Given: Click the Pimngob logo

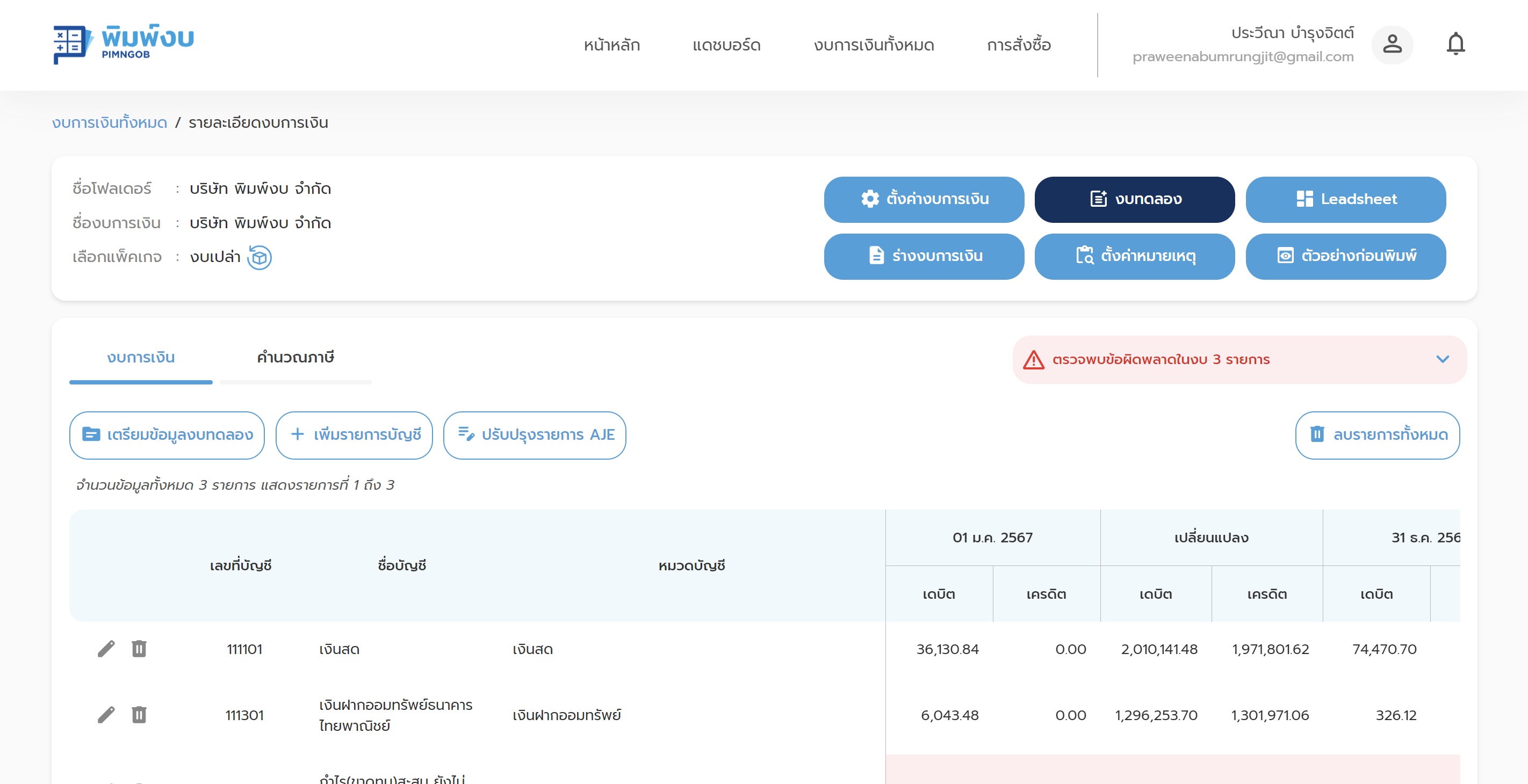Looking at the screenshot, I should pos(124,44).
